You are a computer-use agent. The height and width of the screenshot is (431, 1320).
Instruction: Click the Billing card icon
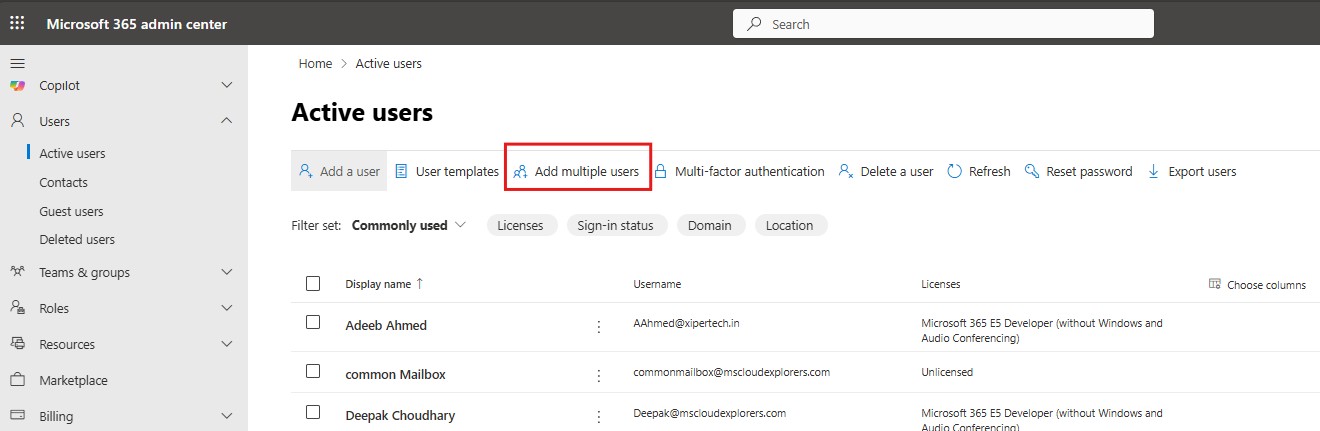[17, 416]
